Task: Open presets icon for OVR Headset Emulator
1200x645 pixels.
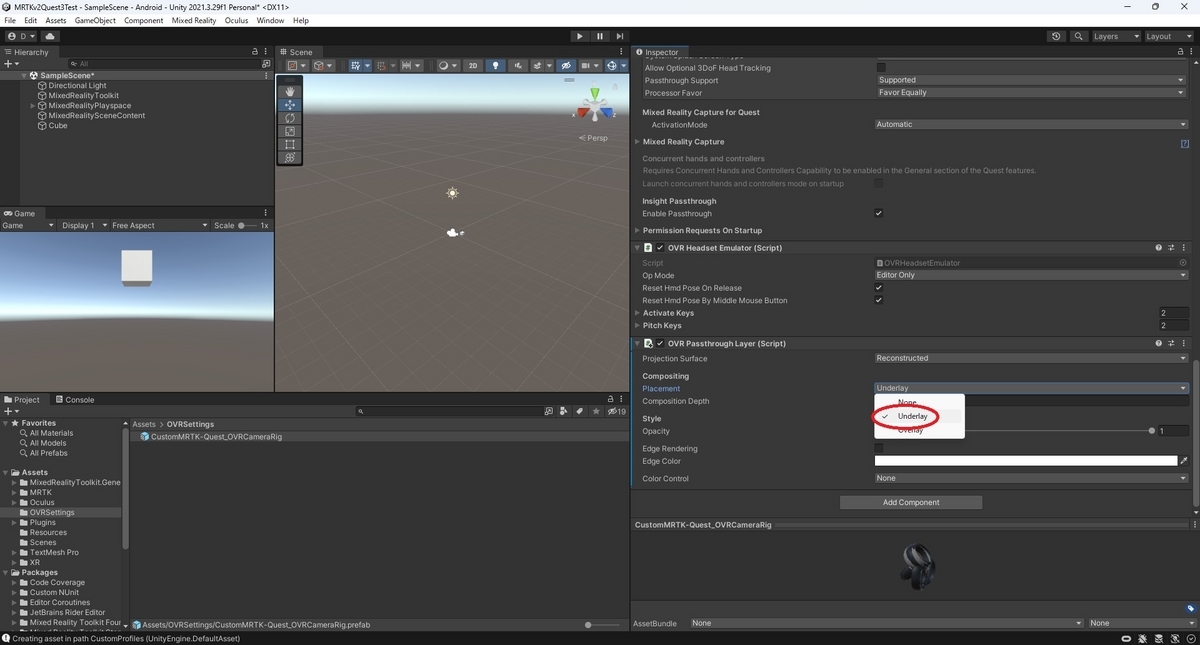Action: [1171, 247]
